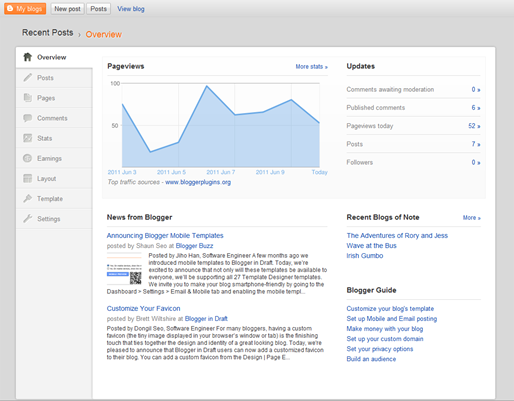
Task: Open the Blogger Buzz link
Action: (194, 246)
